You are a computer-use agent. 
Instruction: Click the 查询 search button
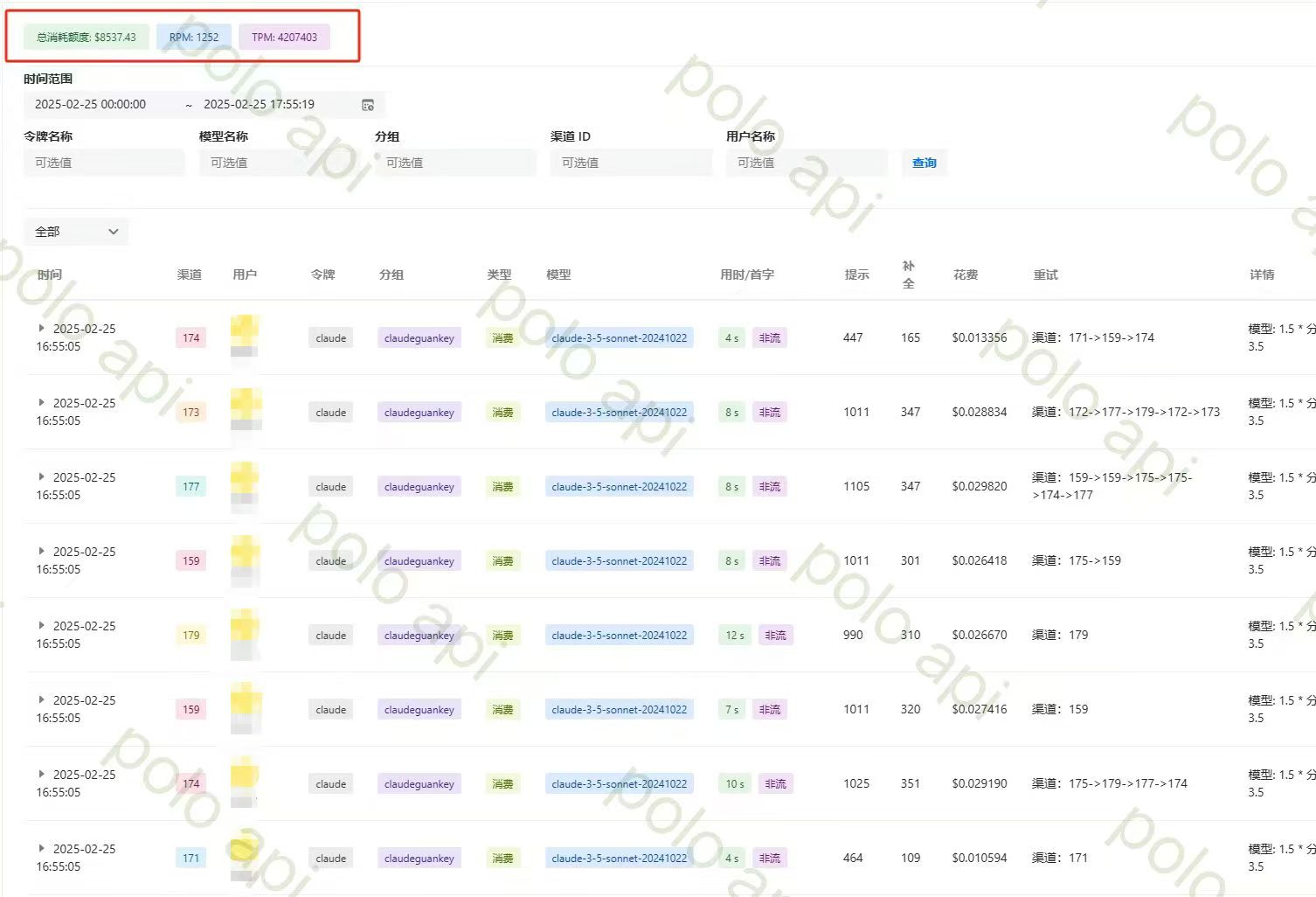tap(924, 163)
